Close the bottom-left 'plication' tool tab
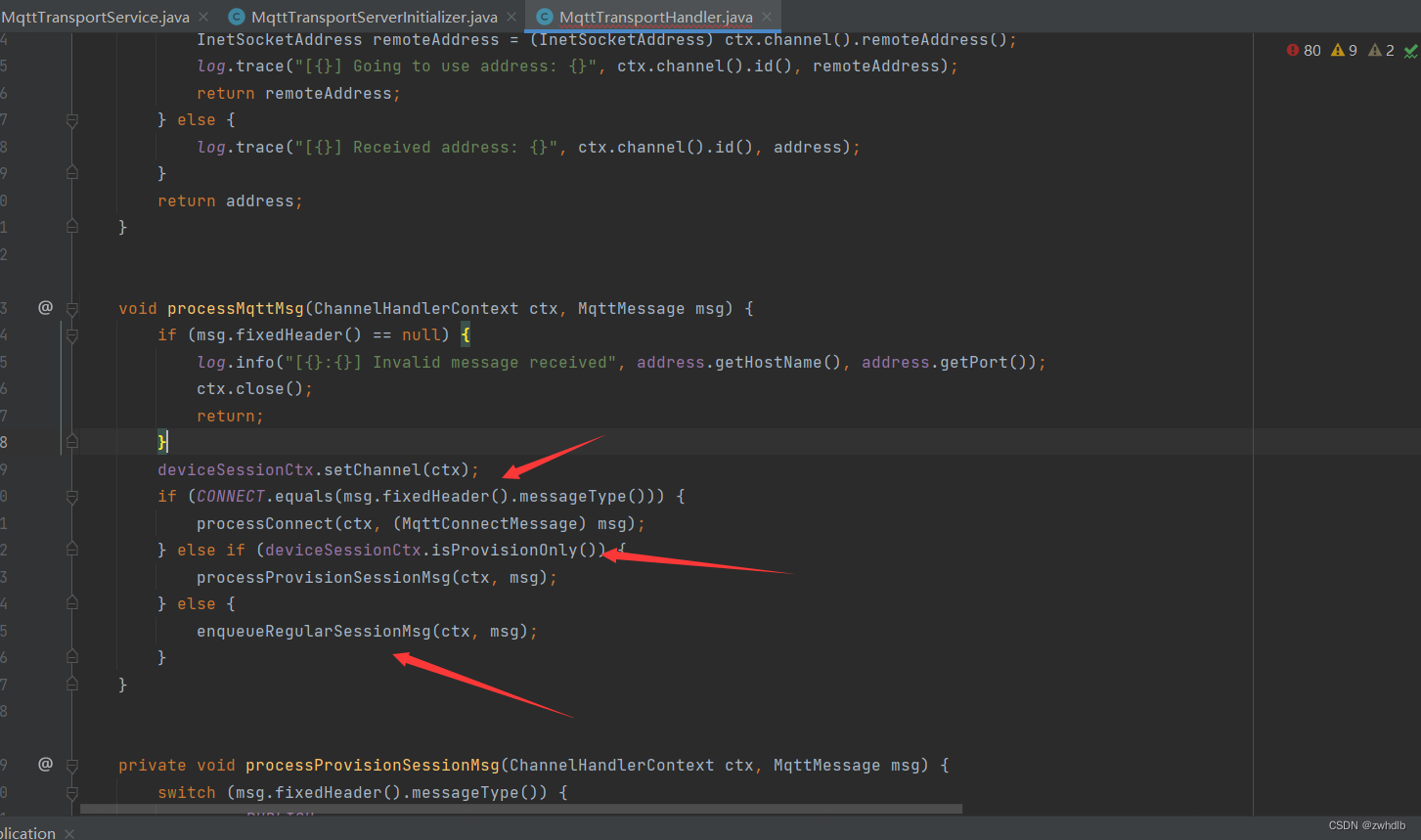This screenshot has width=1421, height=840. (69, 833)
